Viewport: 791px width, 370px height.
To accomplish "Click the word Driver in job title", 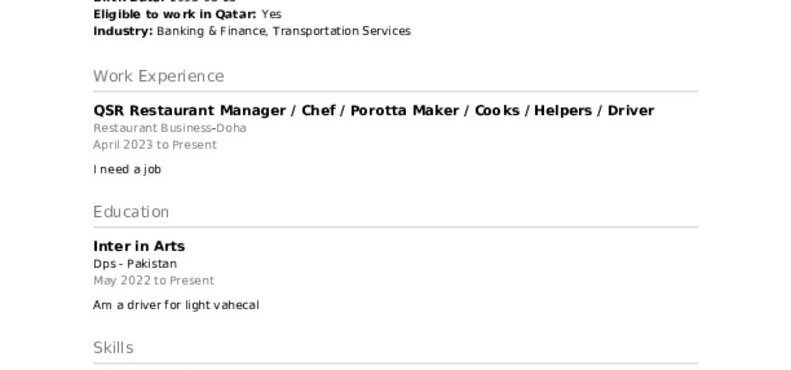I will [x=631, y=111].
